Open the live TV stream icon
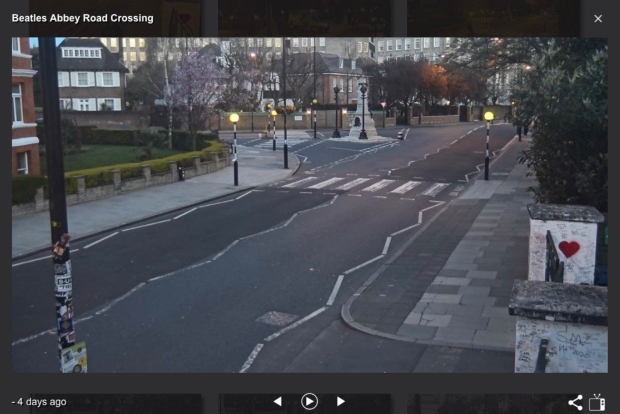620x414 pixels. pyautogui.click(x=597, y=403)
